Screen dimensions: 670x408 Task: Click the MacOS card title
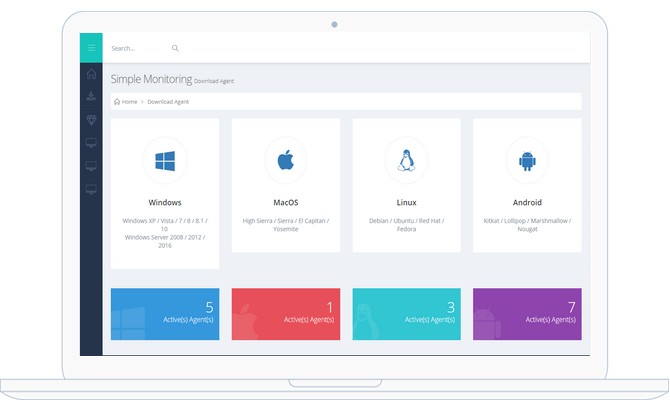tap(285, 202)
